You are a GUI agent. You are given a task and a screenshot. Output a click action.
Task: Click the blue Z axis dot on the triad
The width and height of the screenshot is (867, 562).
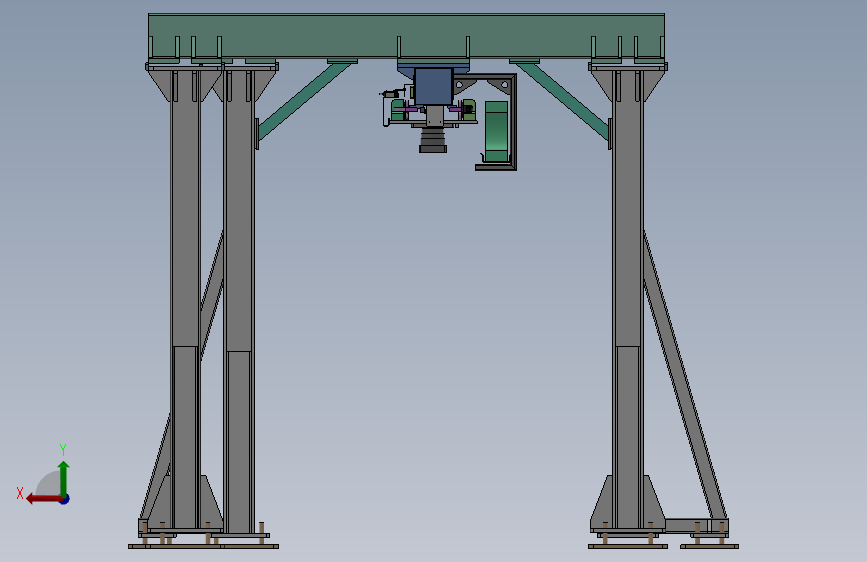coord(65,499)
